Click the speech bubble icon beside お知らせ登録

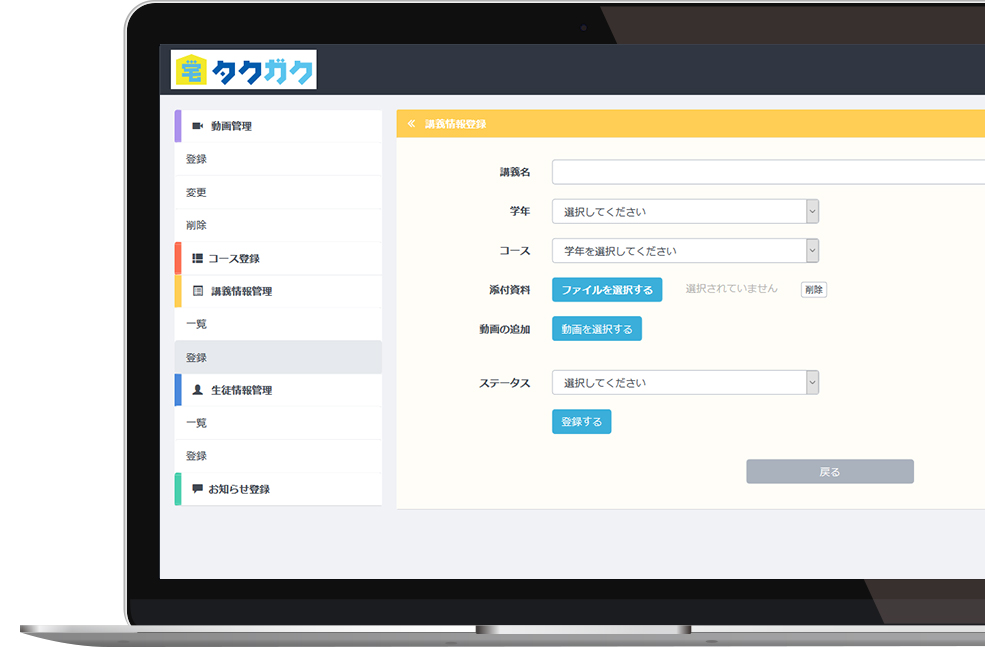click(197, 489)
